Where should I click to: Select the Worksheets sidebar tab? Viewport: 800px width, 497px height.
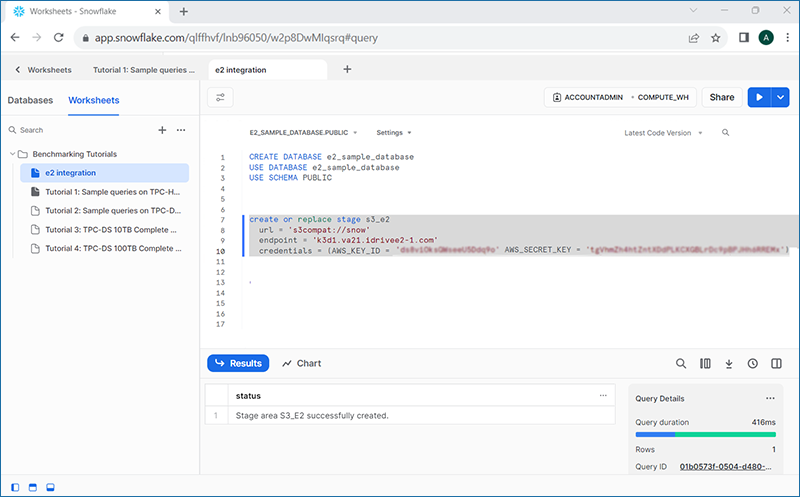(94, 101)
